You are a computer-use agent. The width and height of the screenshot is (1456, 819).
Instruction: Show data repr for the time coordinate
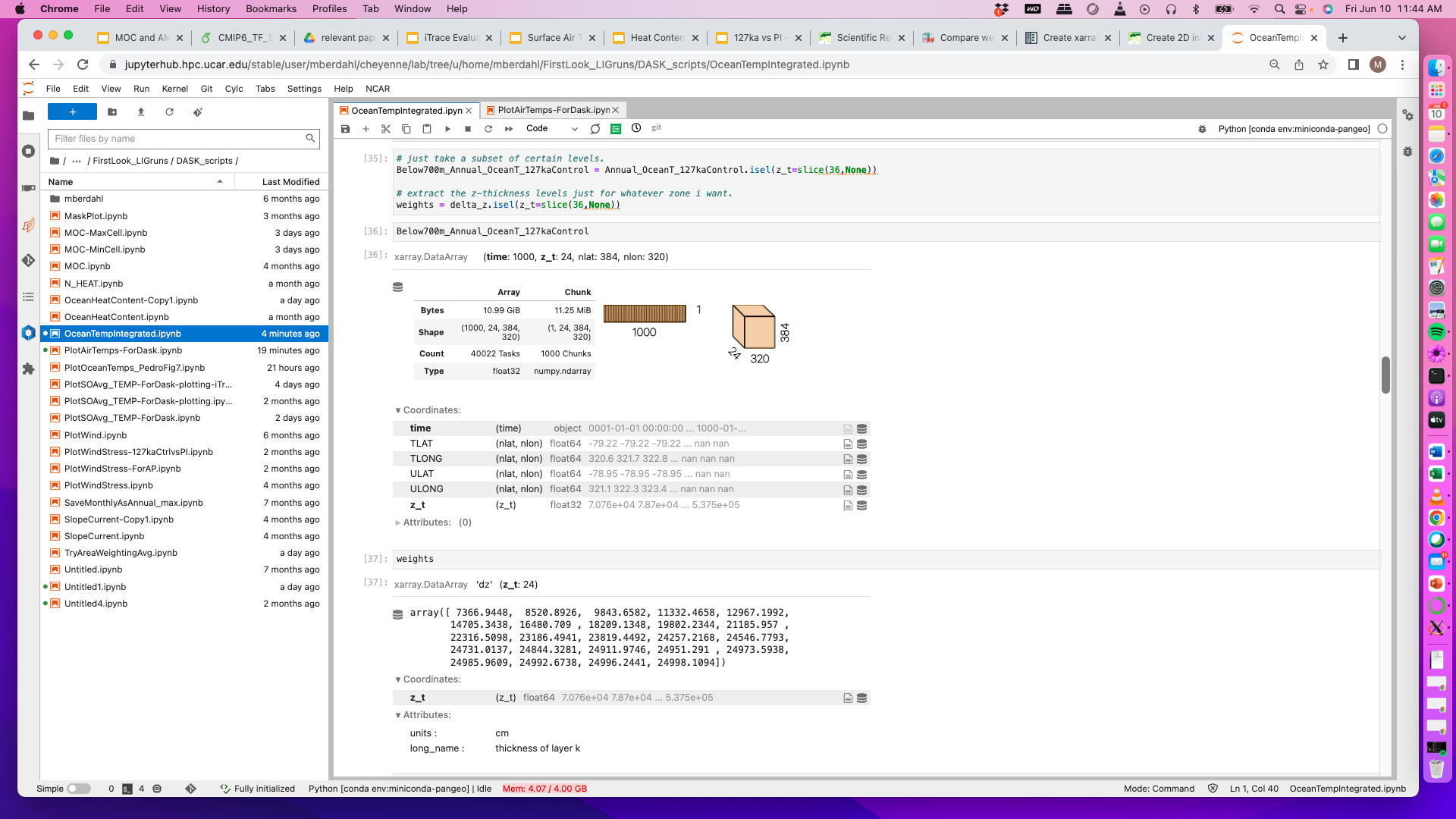coord(861,429)
